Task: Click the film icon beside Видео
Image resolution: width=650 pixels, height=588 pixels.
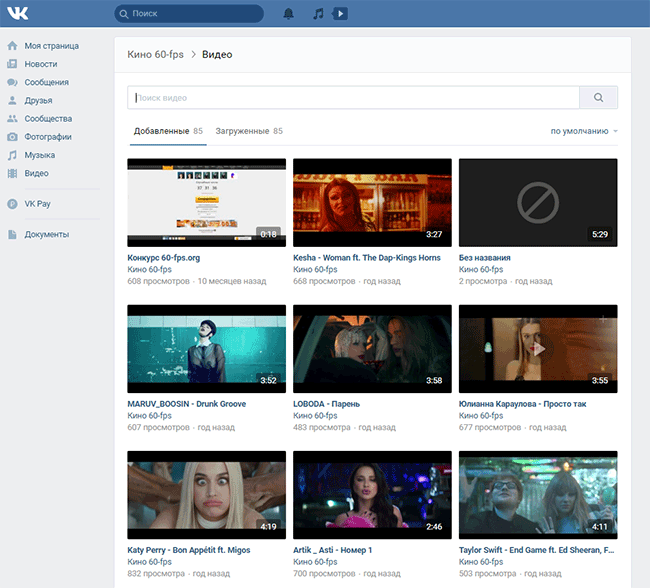Action: click(12, 173)
